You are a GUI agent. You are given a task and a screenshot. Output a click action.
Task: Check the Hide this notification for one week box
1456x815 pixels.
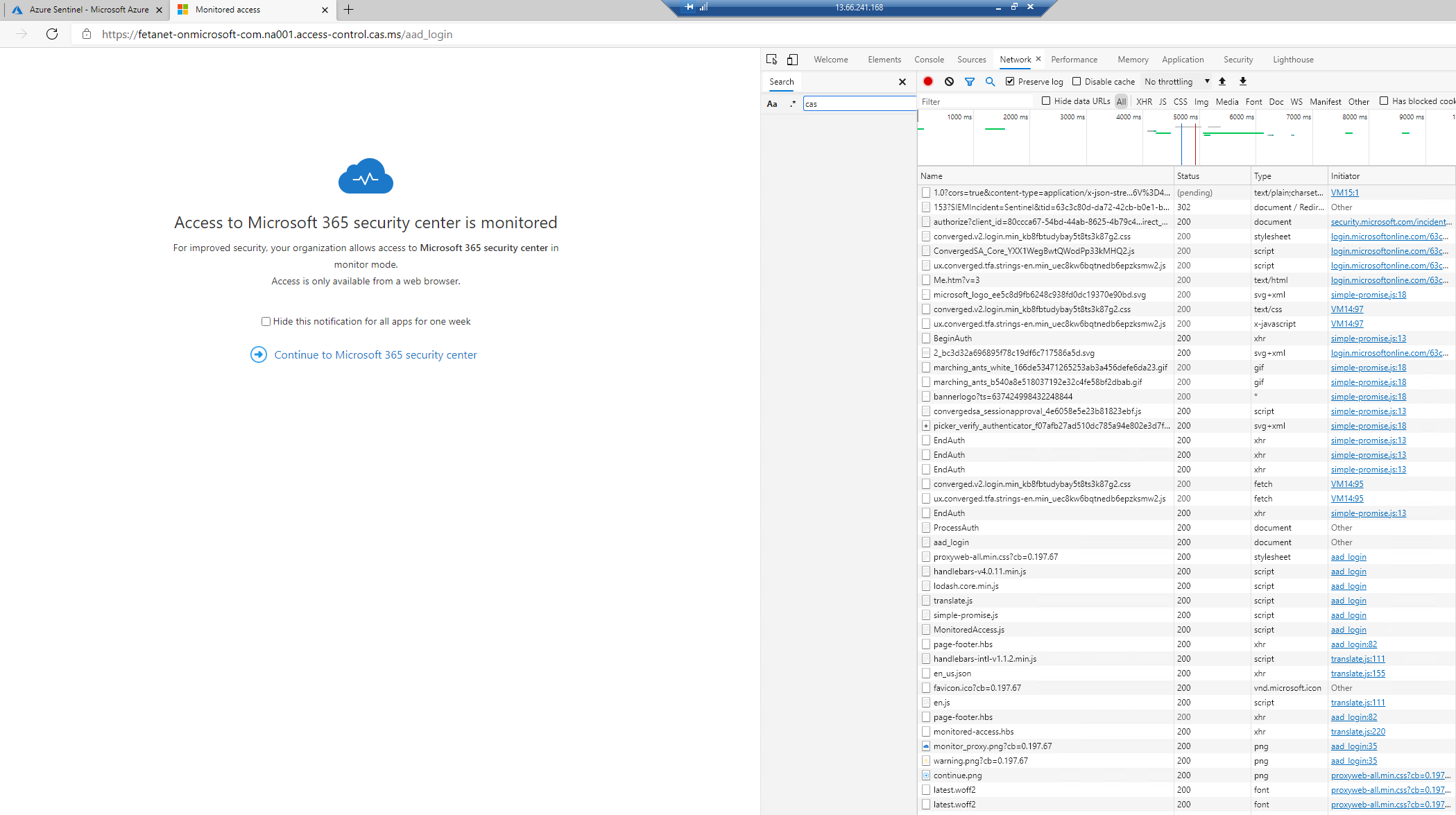pyautogui.click(x=266, y=321)
